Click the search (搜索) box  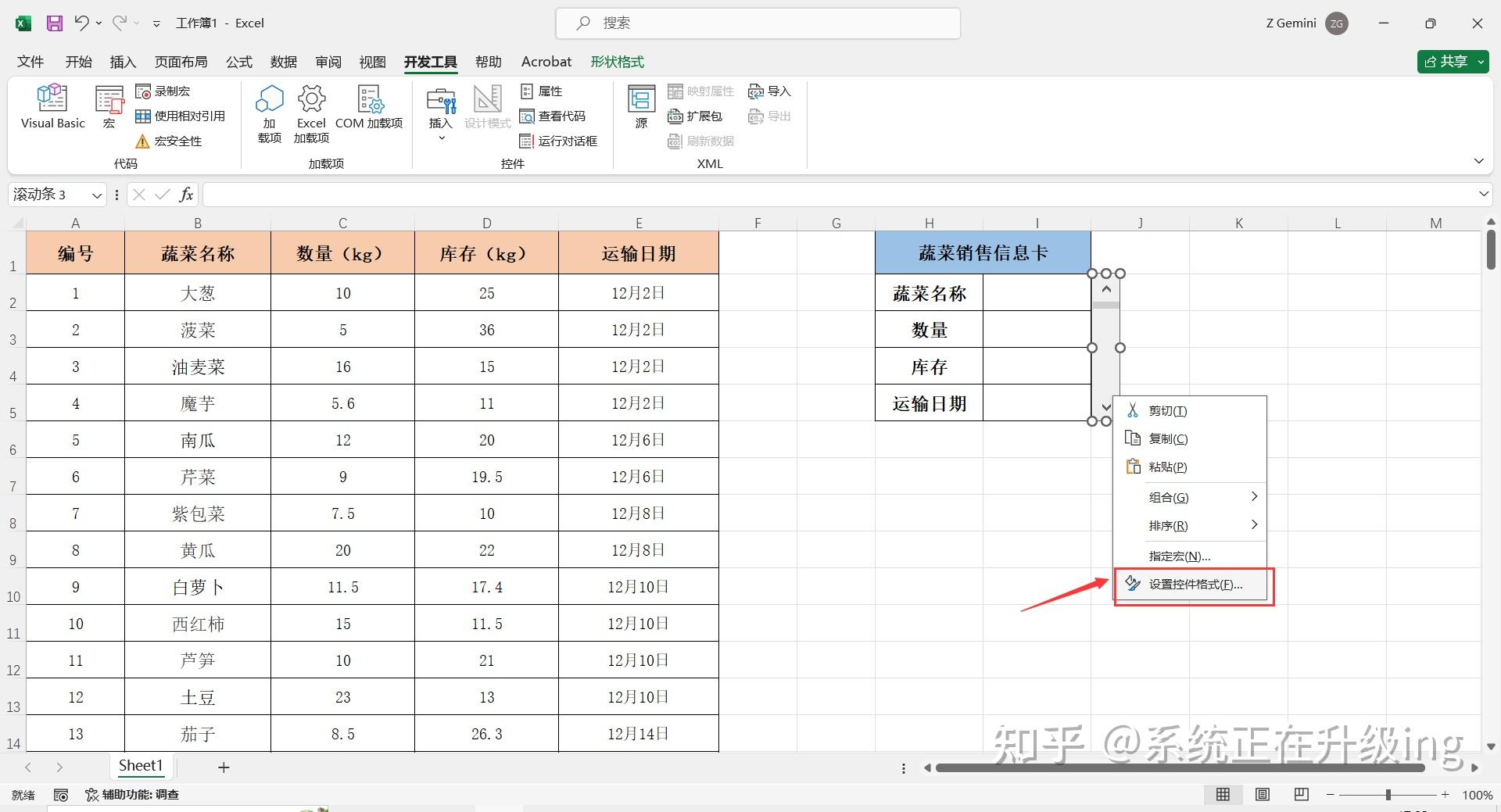pyautogui.click(x=758, y=23)
